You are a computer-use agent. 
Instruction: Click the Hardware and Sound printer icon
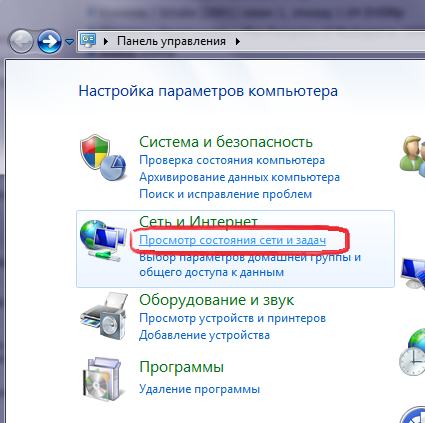tap(104, 316)
